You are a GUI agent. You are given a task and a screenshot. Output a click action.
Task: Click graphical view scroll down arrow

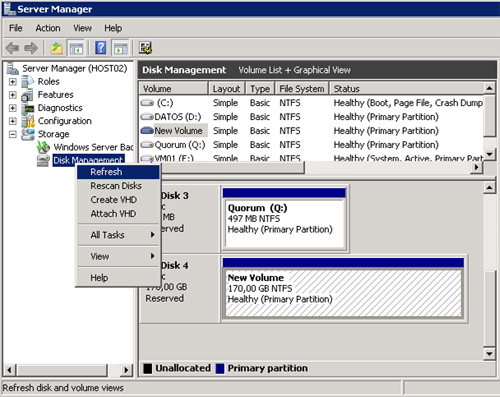[x=489, y=354]
